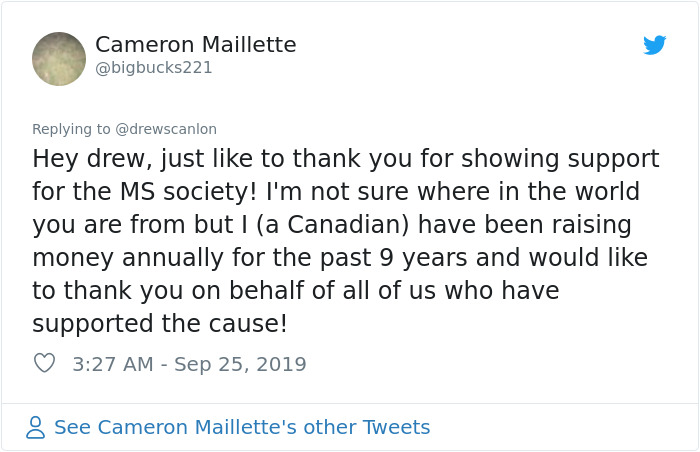This screenshot has height=452, width=700.
Task: Open Cameron Maillette's profile picture
Action: [x=59, y=59]
